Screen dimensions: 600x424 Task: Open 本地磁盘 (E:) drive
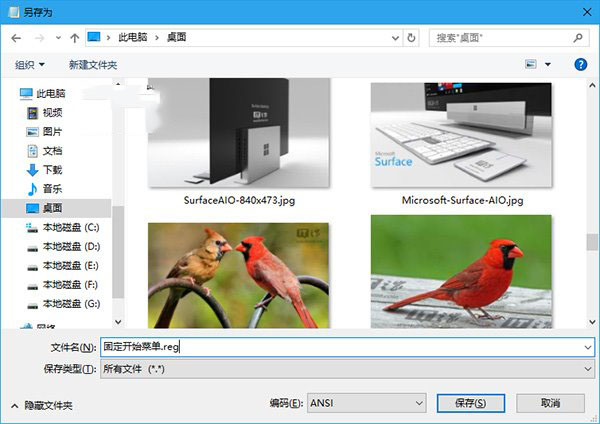[70, 266]
